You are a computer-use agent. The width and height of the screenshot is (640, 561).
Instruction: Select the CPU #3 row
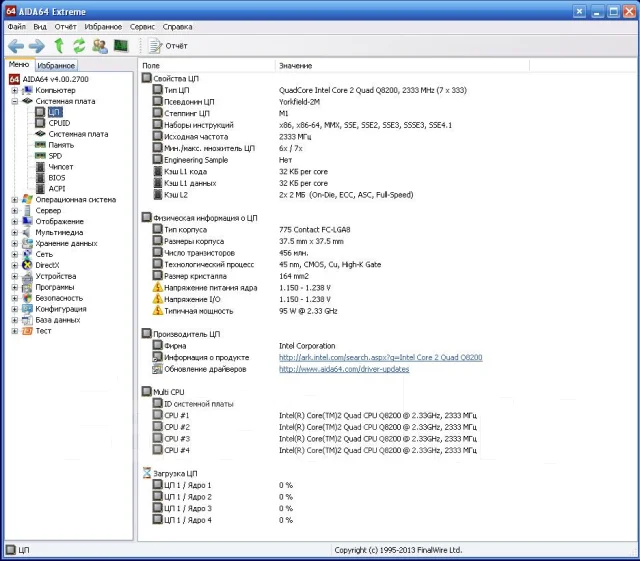[315, 439]
